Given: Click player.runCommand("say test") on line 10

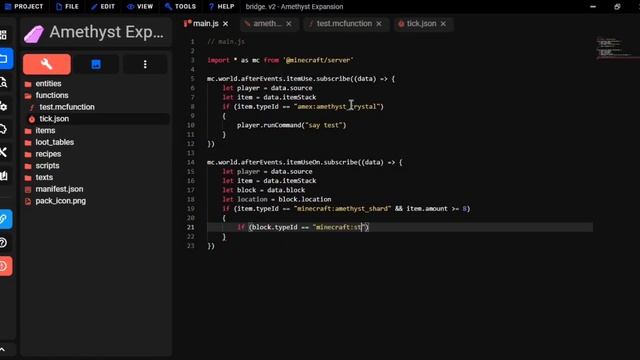Looking at the screenshot, I should [x=291, y=125].
